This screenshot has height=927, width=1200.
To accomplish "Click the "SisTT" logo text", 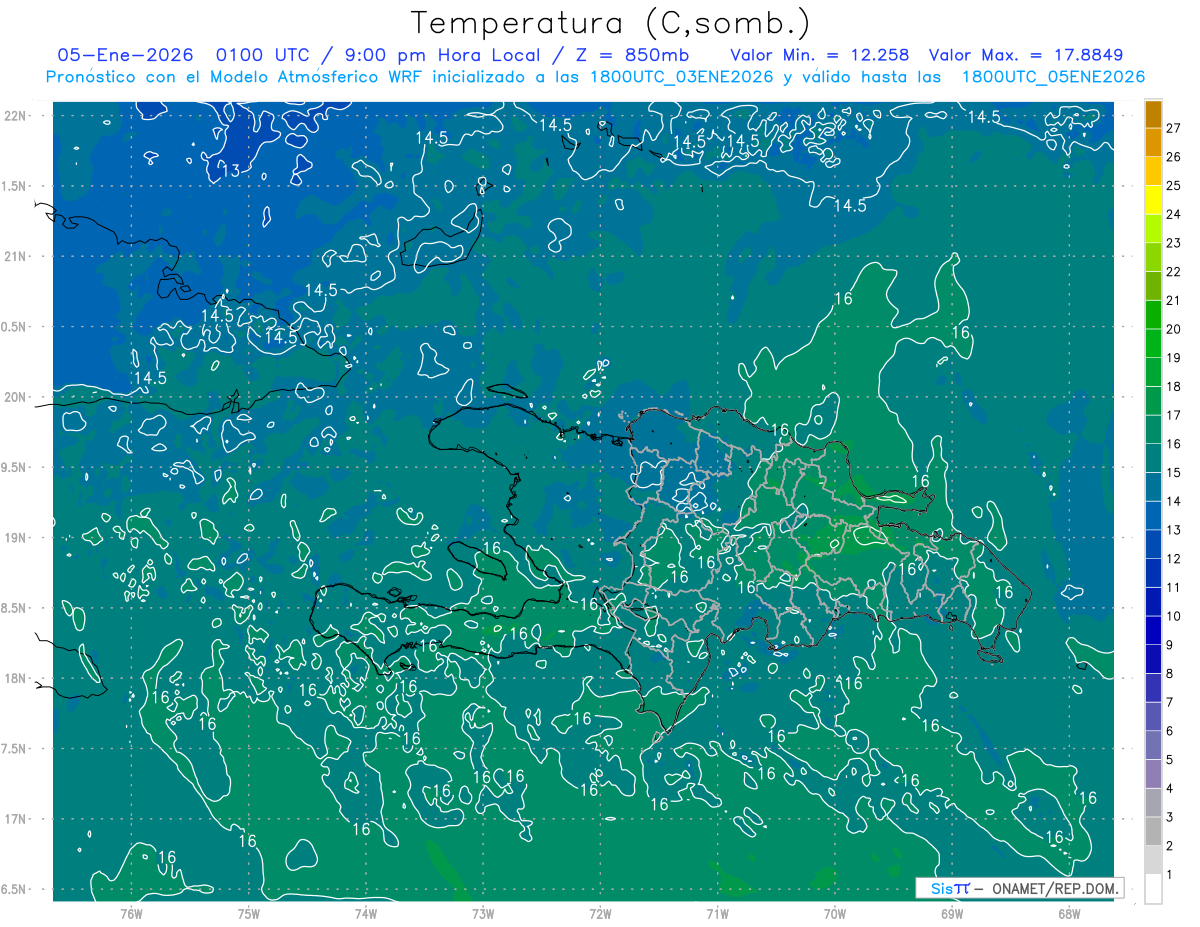I will [950, 888].
